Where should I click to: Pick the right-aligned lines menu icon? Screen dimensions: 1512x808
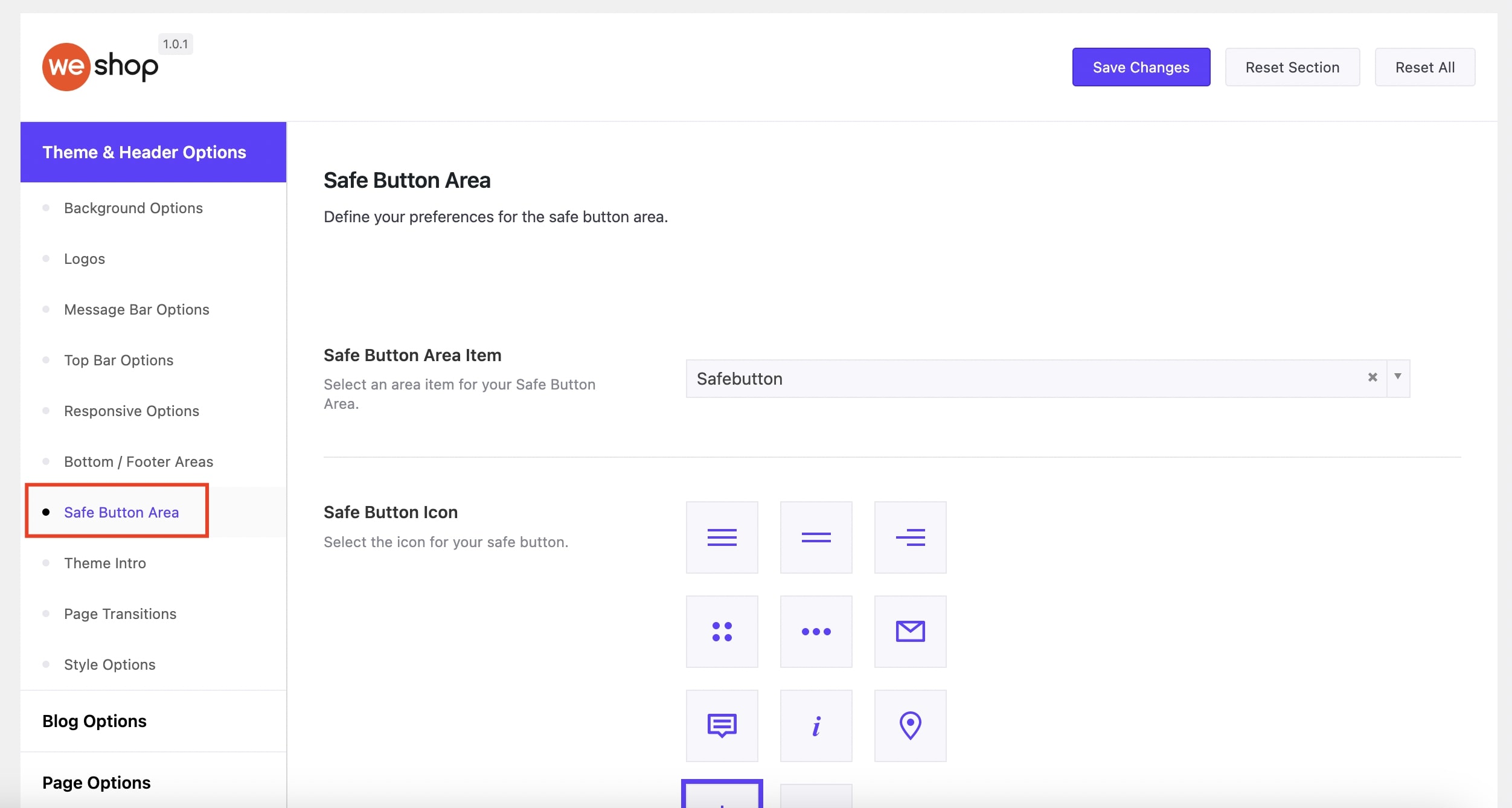pos(910,537)
